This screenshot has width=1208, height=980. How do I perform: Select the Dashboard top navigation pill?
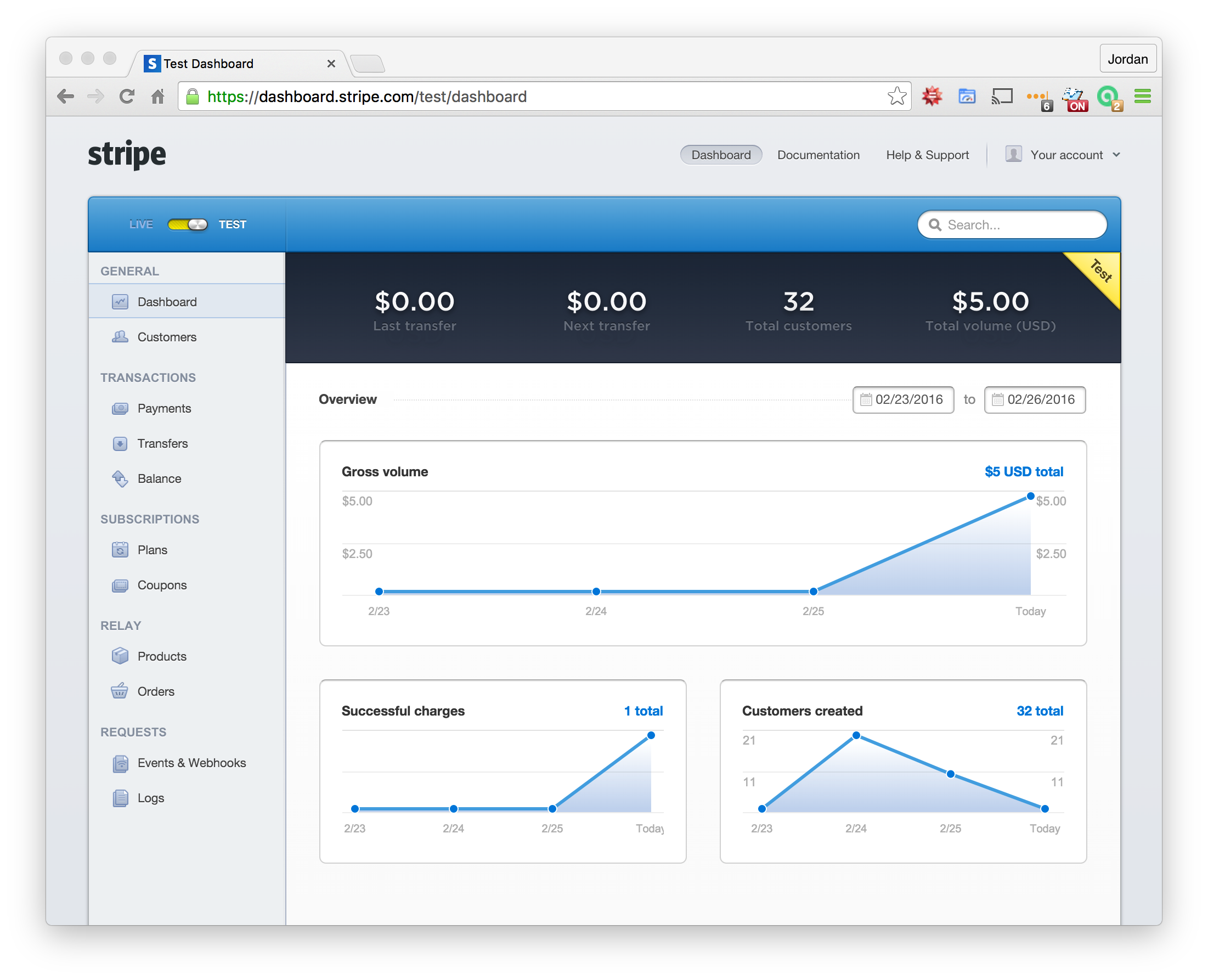pos(721,155)
